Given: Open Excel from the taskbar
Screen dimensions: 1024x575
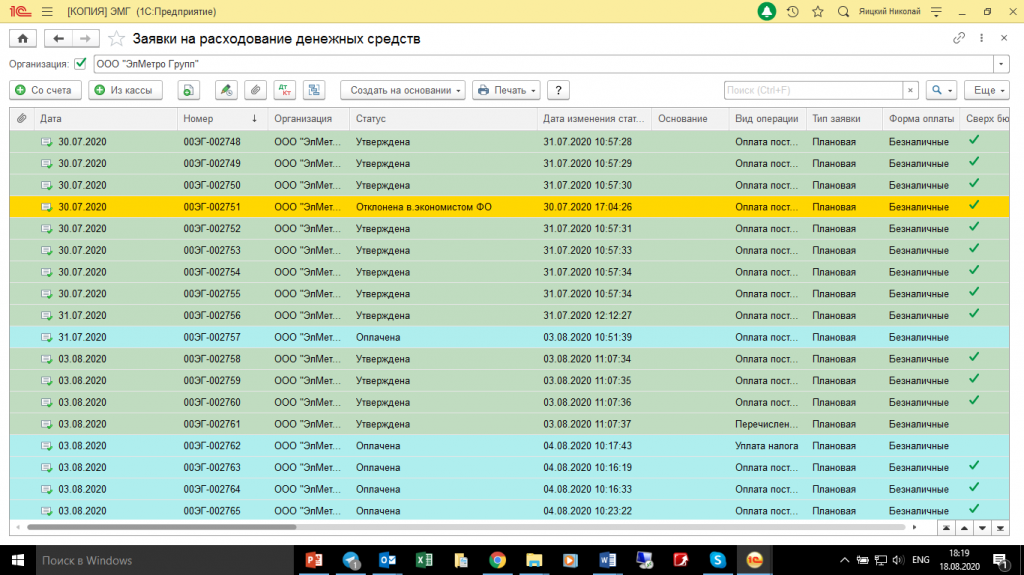Looking at the screenshot, I should (x=424, y=560).
